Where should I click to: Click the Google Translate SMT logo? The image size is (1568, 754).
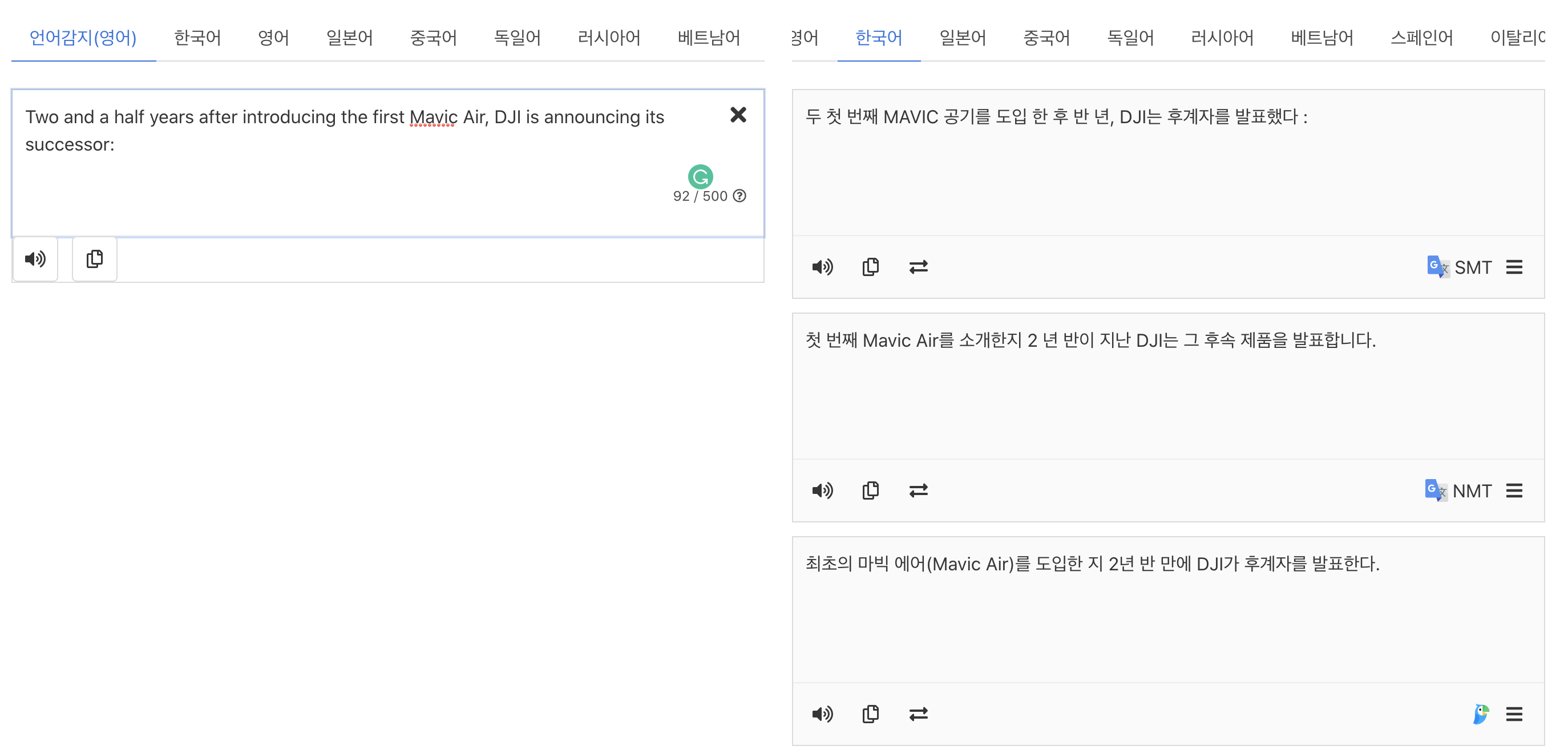[1438, 266]
